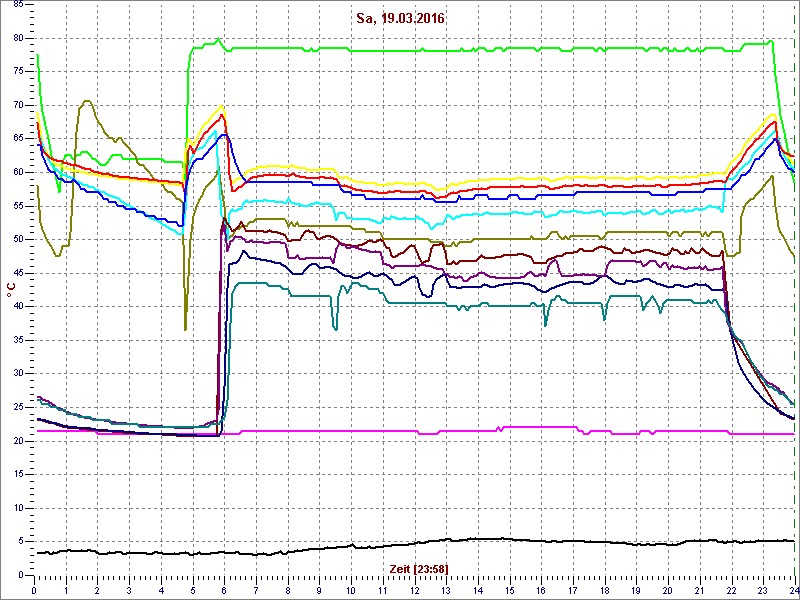Click the 60 value on temperature axis

pos(17,172)
